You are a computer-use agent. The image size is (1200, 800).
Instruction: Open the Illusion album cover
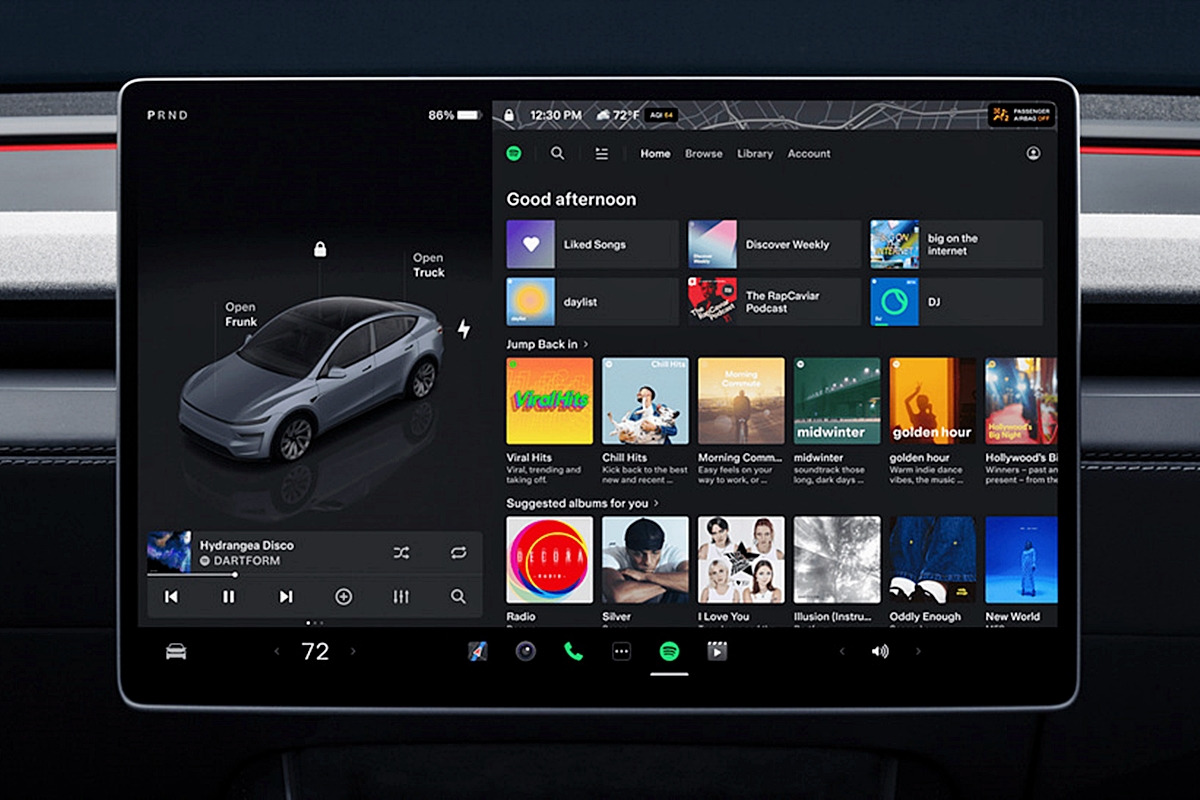[837, 559]
